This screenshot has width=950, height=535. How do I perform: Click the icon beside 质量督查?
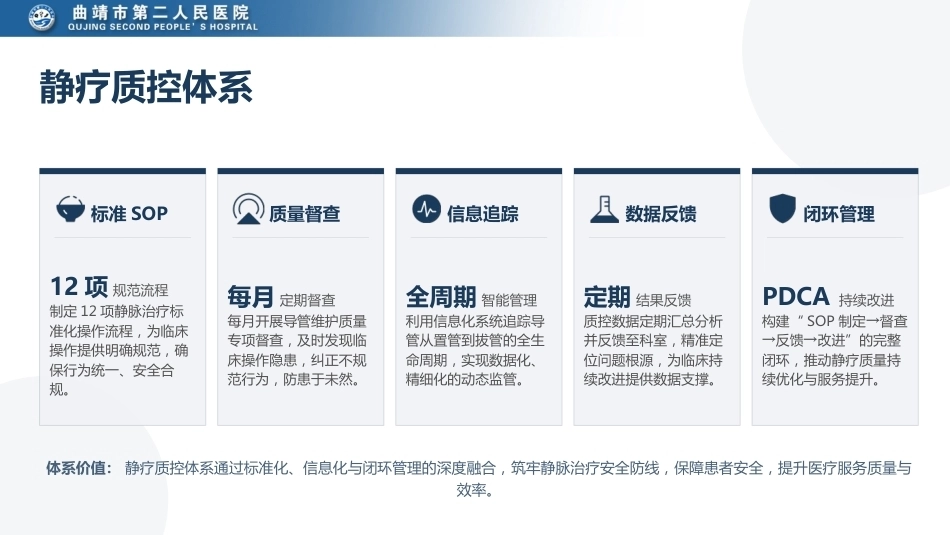[x=248, y=208]
